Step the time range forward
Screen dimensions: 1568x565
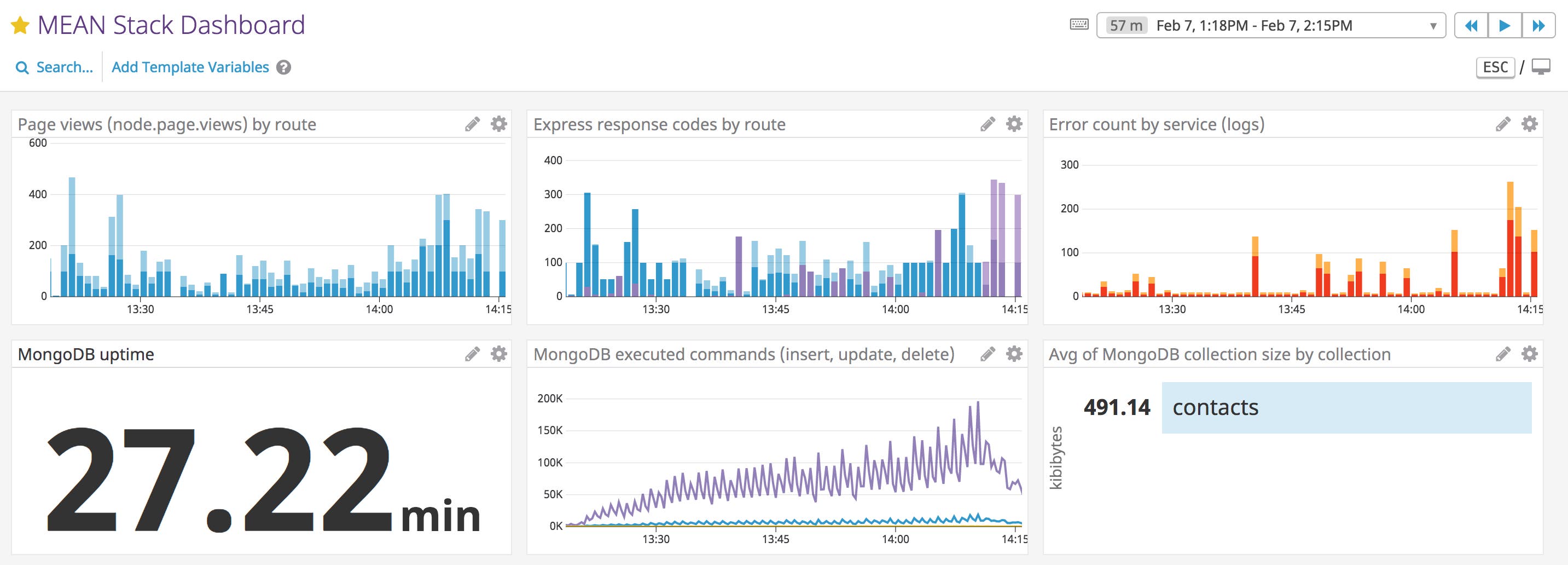click(x=1537, y=26)
